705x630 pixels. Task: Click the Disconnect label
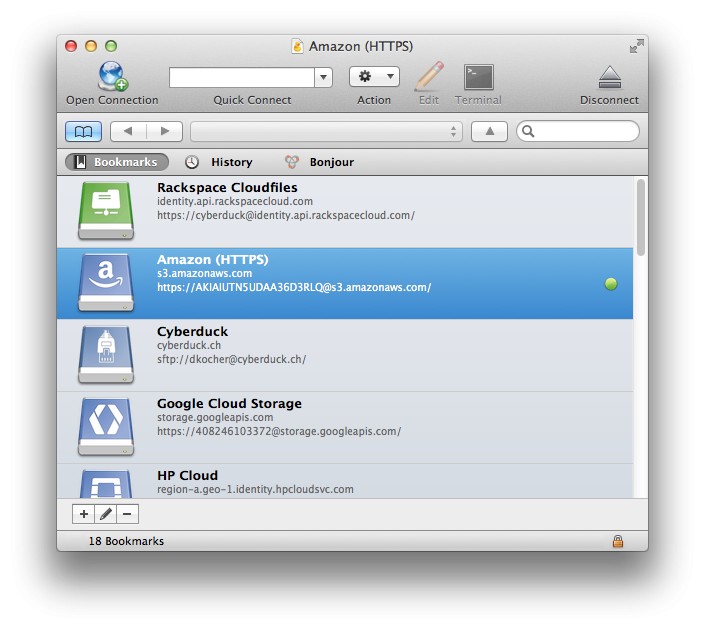[609, 100]
